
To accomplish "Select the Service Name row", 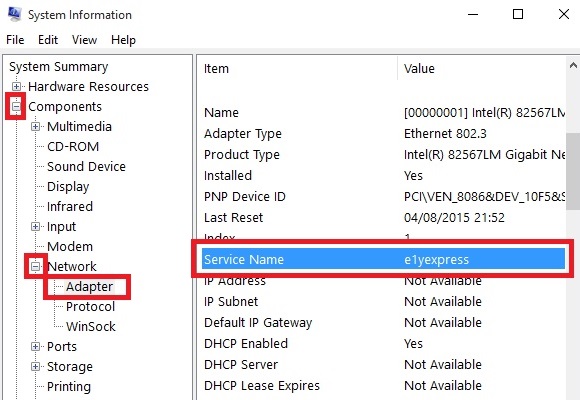I will pos(383,259).
